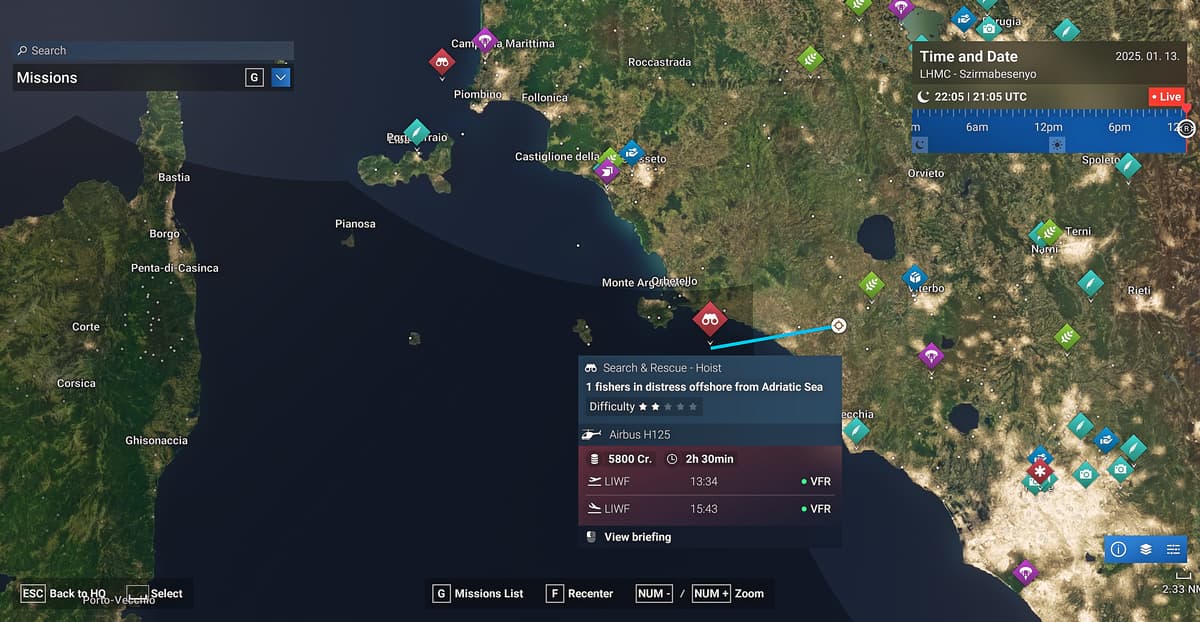Click the search magnifier icon
This screenshot has width=1200, height=622.
(x=22, y=50)
